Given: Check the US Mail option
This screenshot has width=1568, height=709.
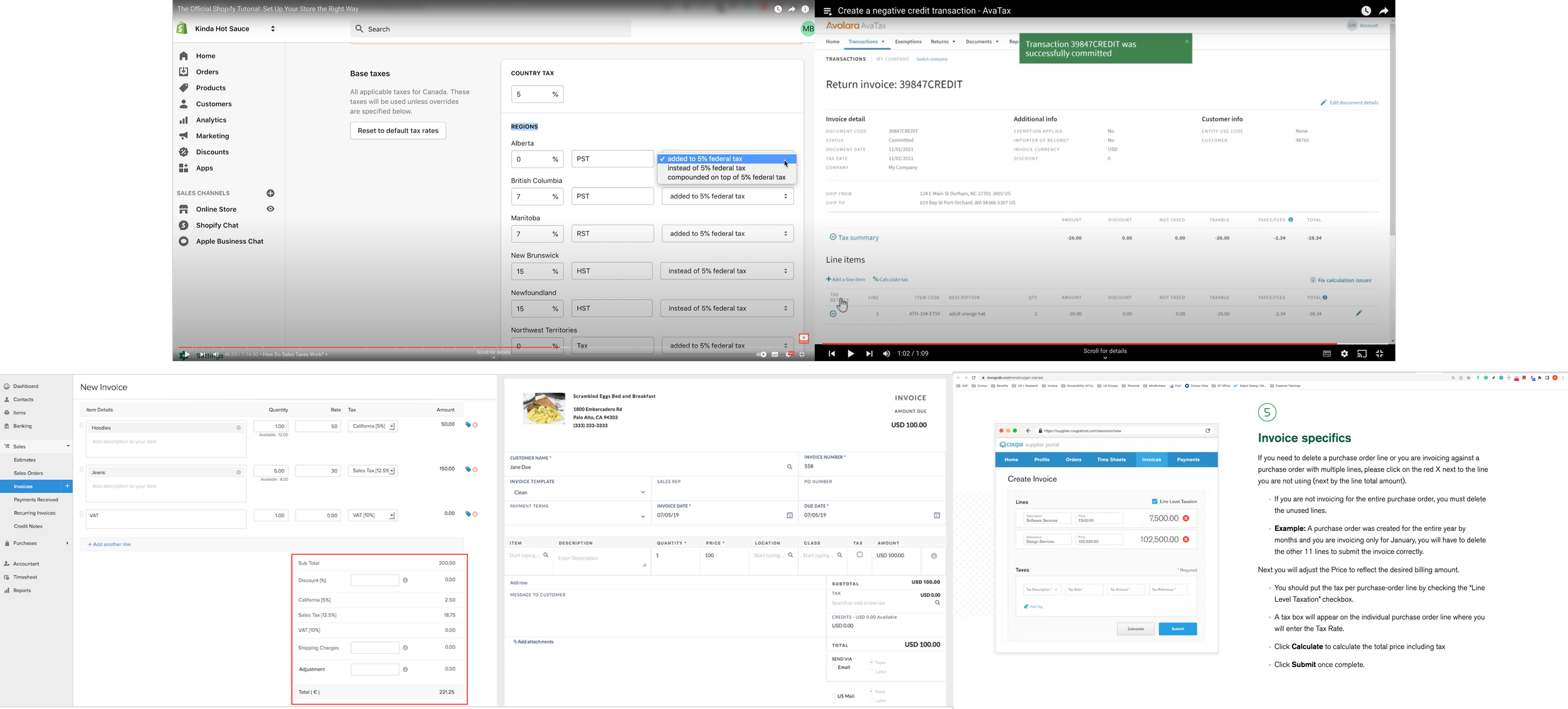Looking at the screenshot, I should coord(834,696).
